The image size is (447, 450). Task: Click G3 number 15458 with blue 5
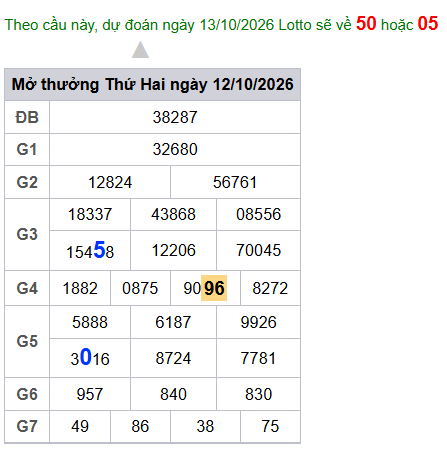90,251
